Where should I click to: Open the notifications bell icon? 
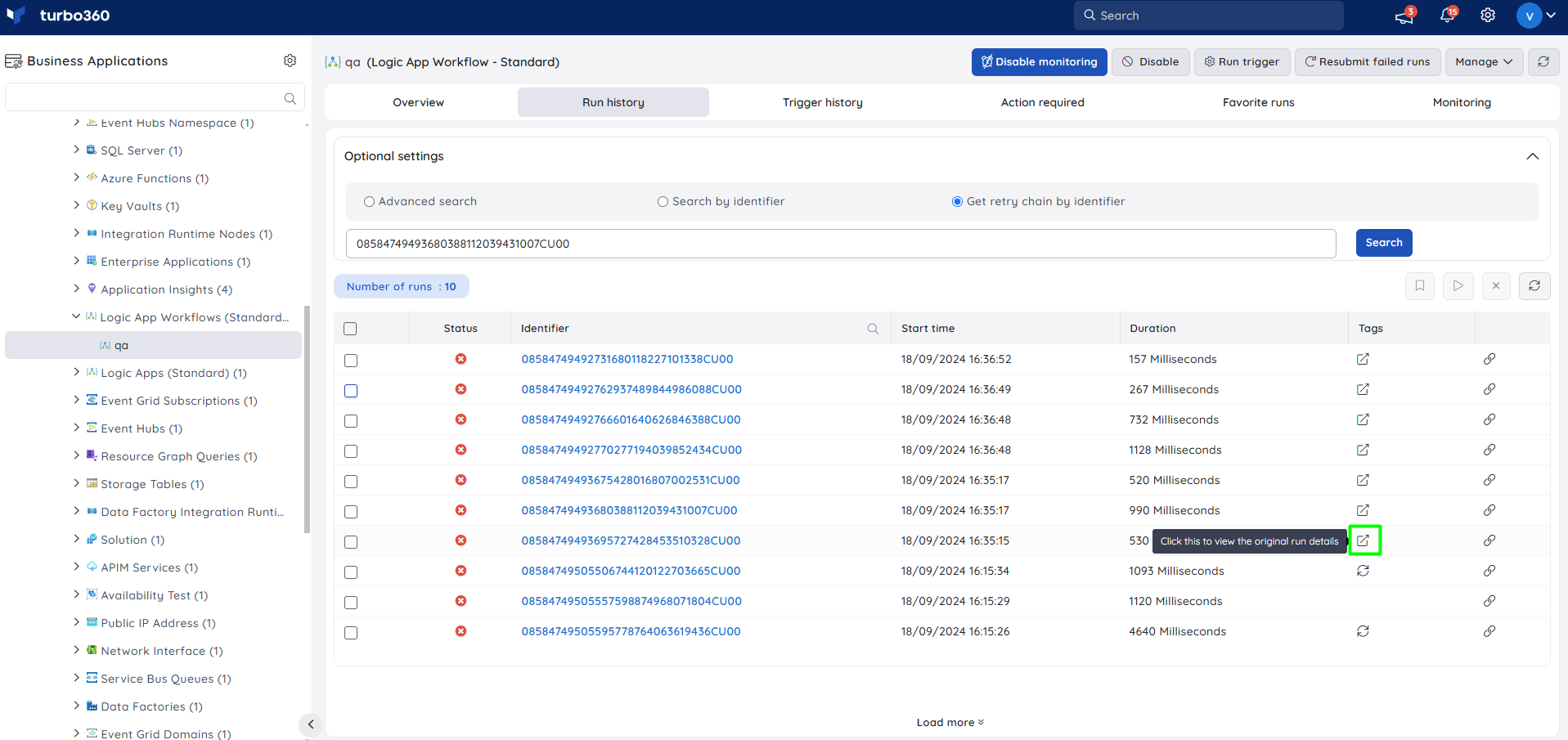coord(1447,16)
